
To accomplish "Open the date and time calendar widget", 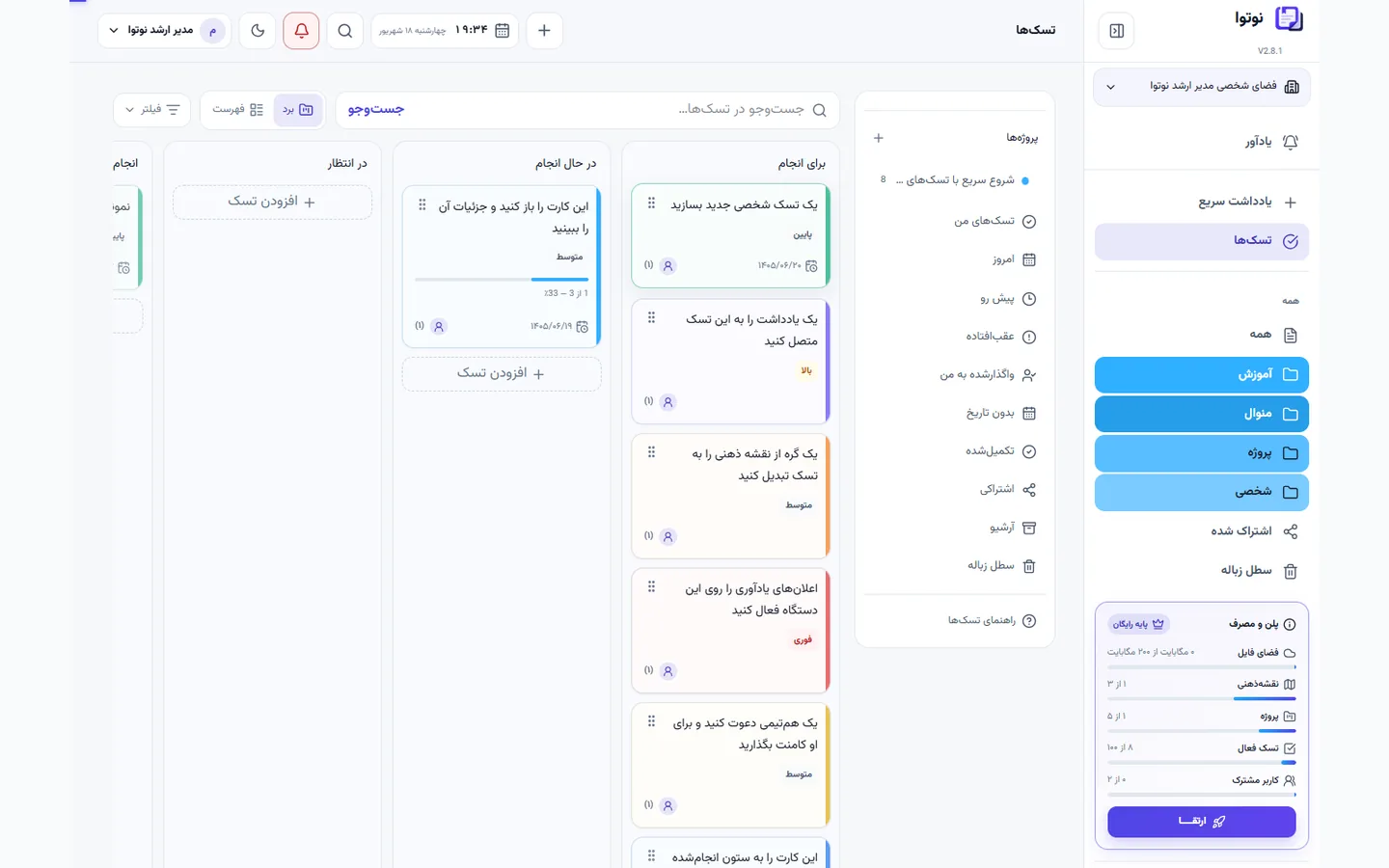I will point(445,31).
